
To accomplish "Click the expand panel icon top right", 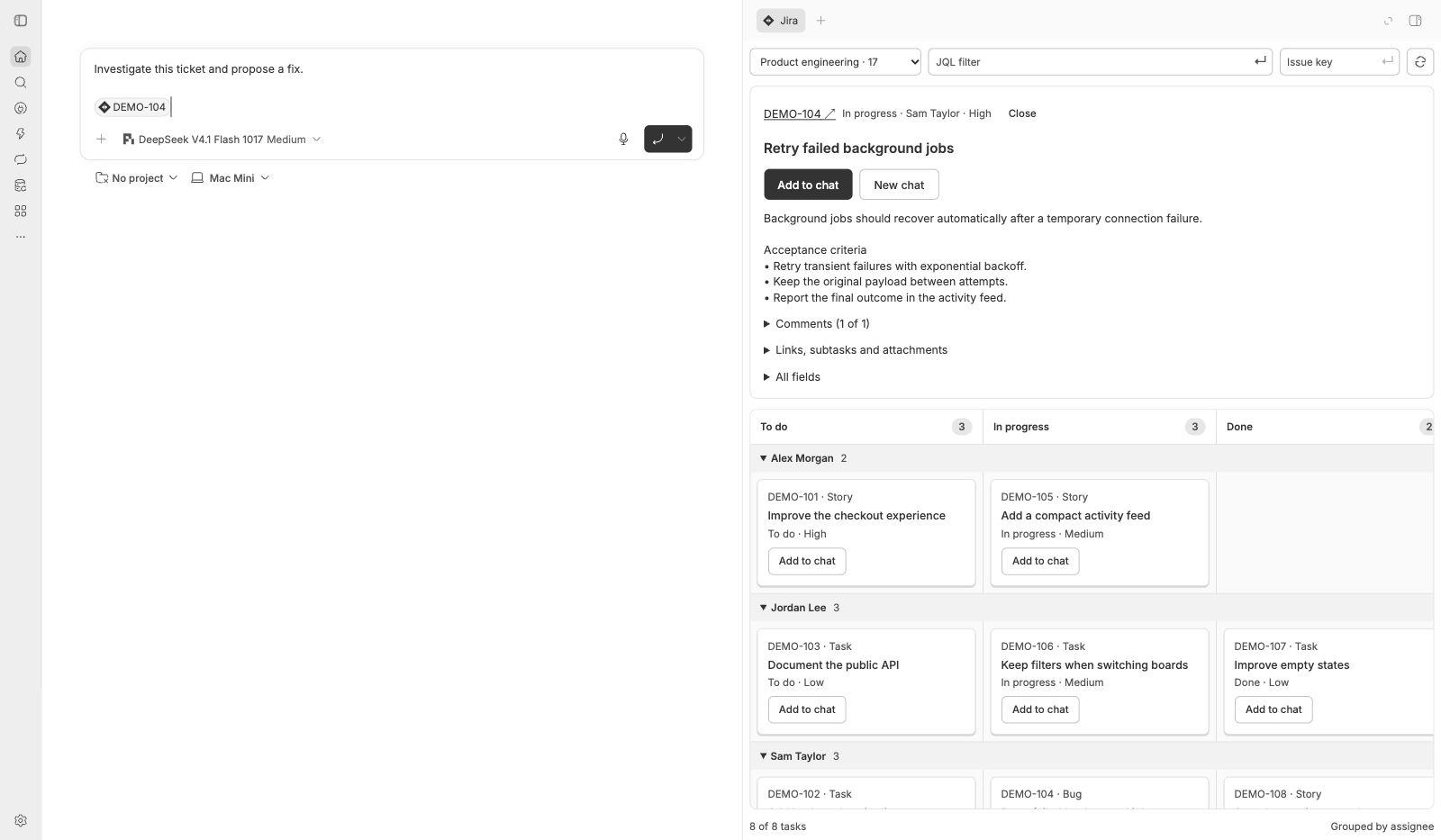I will point(1388,21).
